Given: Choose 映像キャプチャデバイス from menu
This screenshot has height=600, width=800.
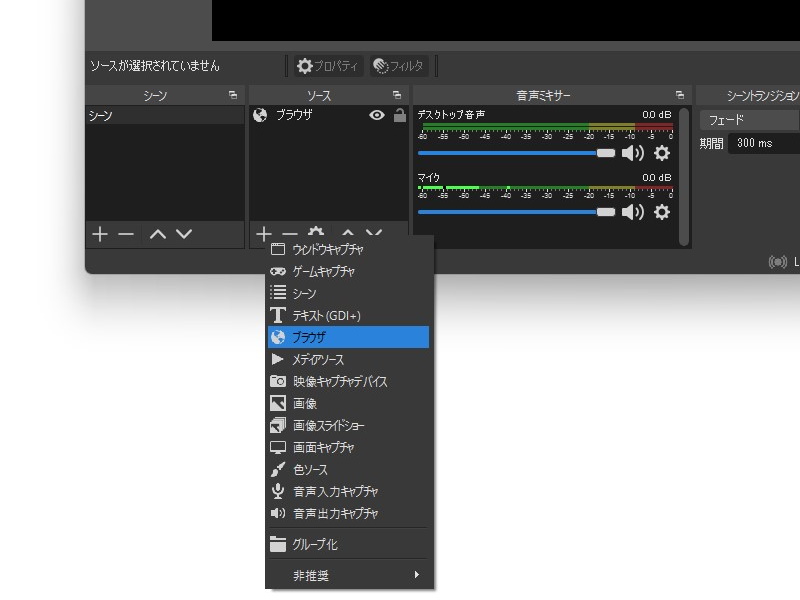Looking at the screenshot, I should 348,382.
